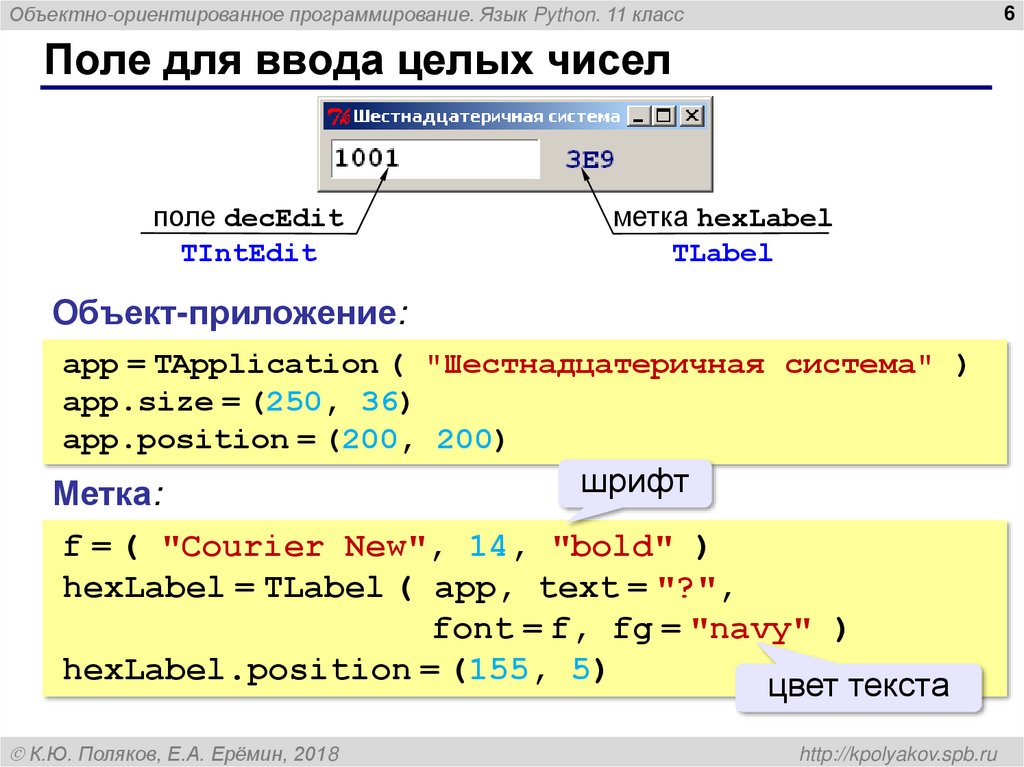Image resolution: width=1024 pixels, height=767 pixels.
Task: Click slide number 6 in the header
Action: (x=1009, y=13)
